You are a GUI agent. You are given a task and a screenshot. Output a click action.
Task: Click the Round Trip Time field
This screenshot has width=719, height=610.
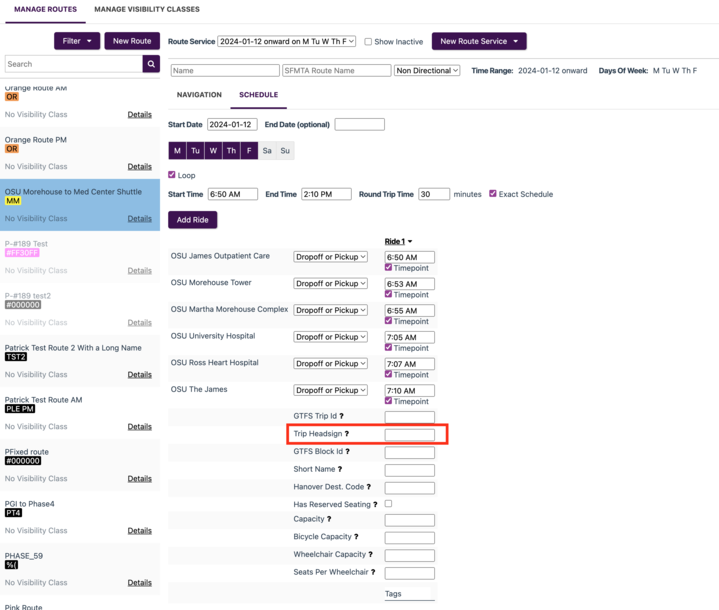(434, 194)
